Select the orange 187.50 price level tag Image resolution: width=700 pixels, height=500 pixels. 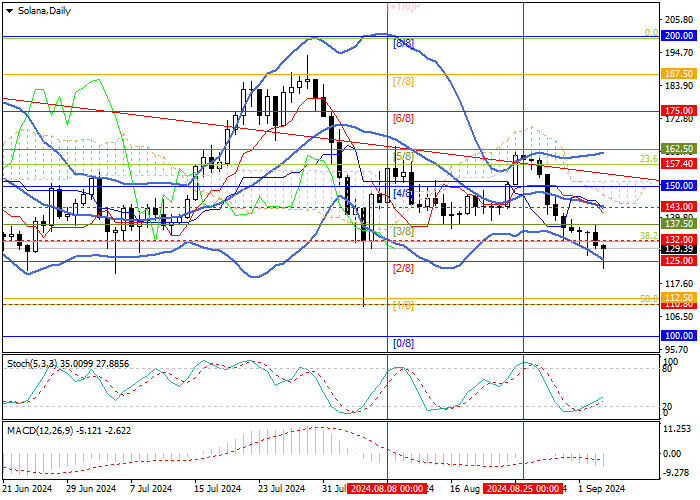click(679, 74)
